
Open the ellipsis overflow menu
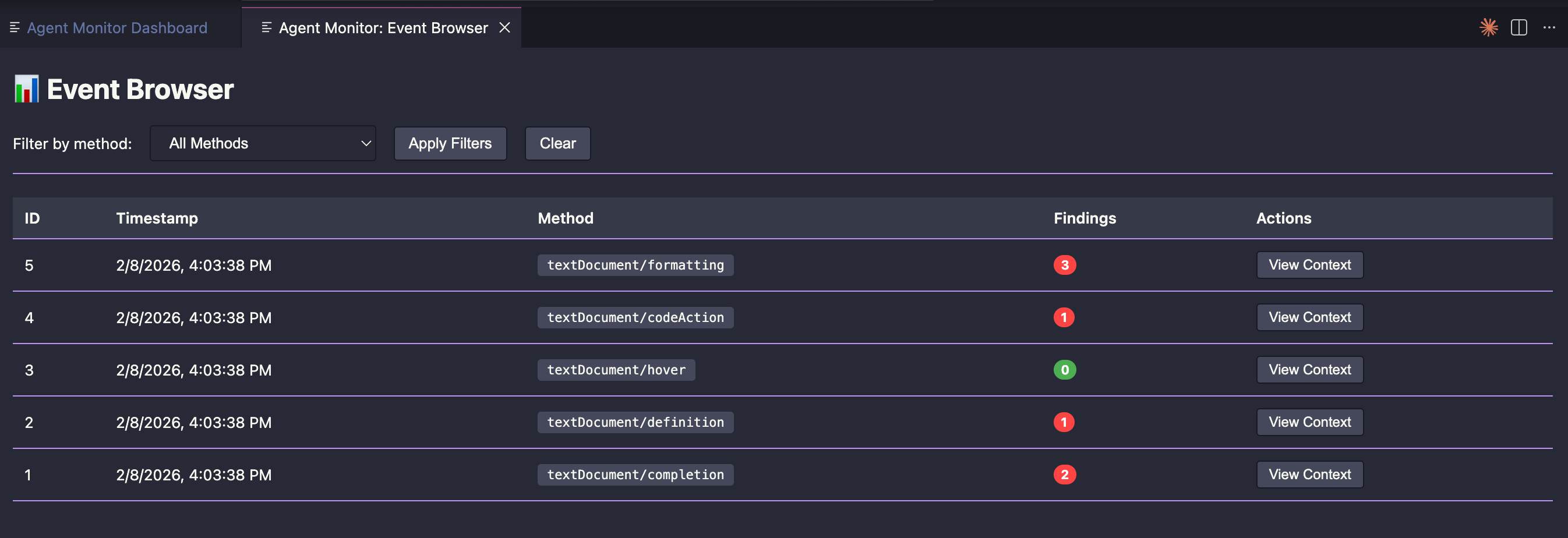pos(1550,27)
